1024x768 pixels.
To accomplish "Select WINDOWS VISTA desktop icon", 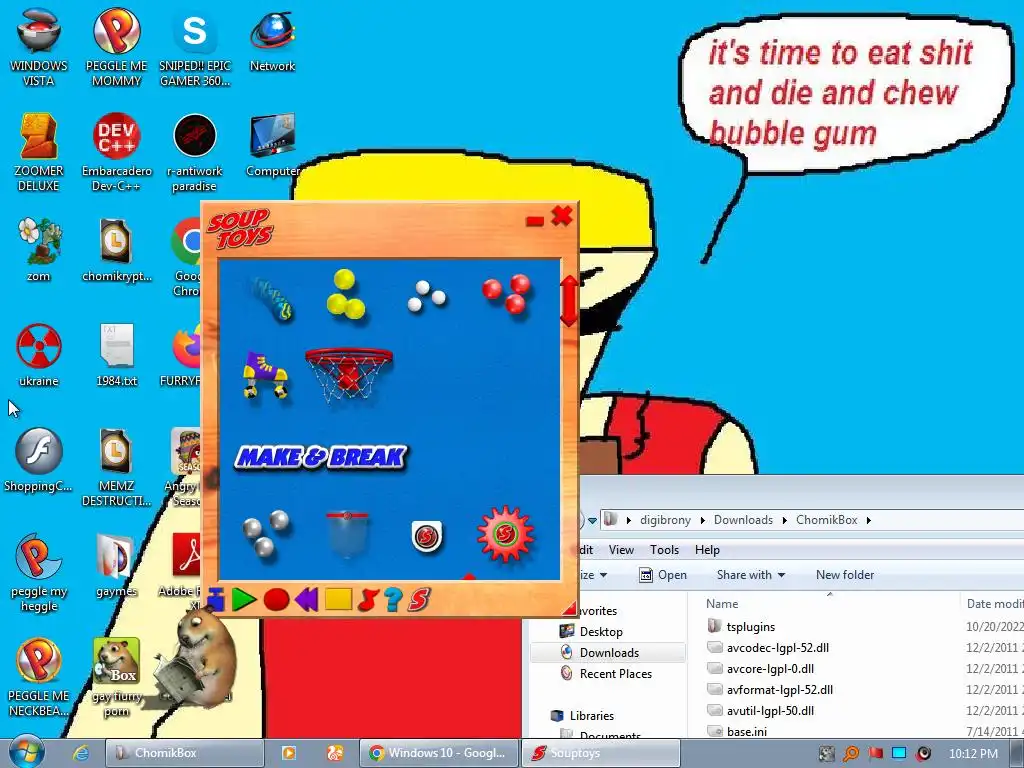I will coord(39,47).
